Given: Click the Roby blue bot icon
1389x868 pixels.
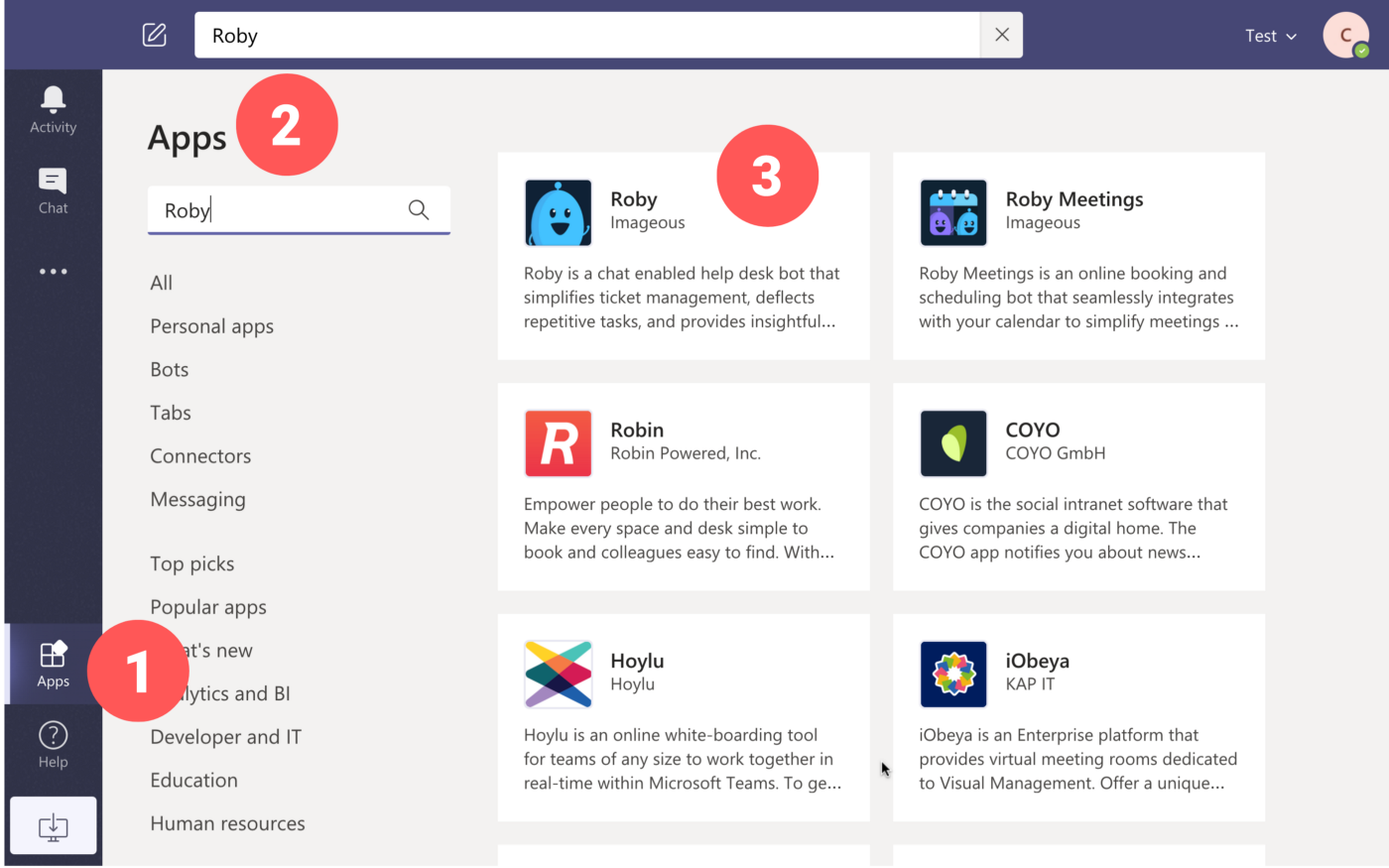Looking at the screenshot, I should coord(559,212).
